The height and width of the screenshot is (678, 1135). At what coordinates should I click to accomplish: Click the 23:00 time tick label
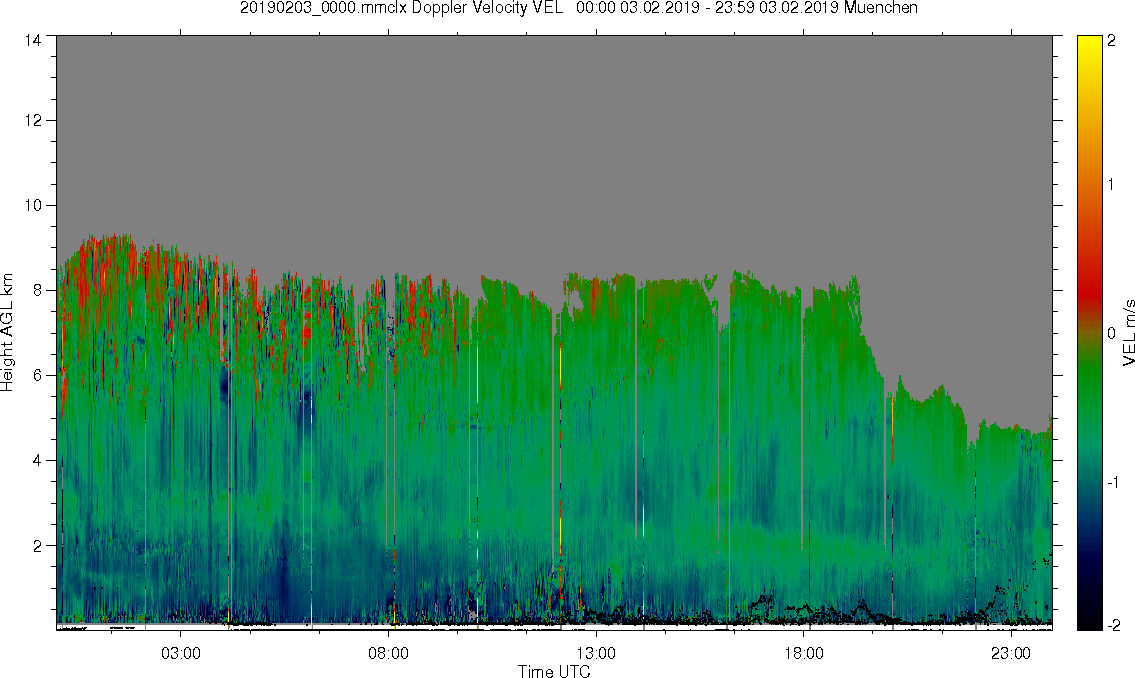[x=1010, y=653]
